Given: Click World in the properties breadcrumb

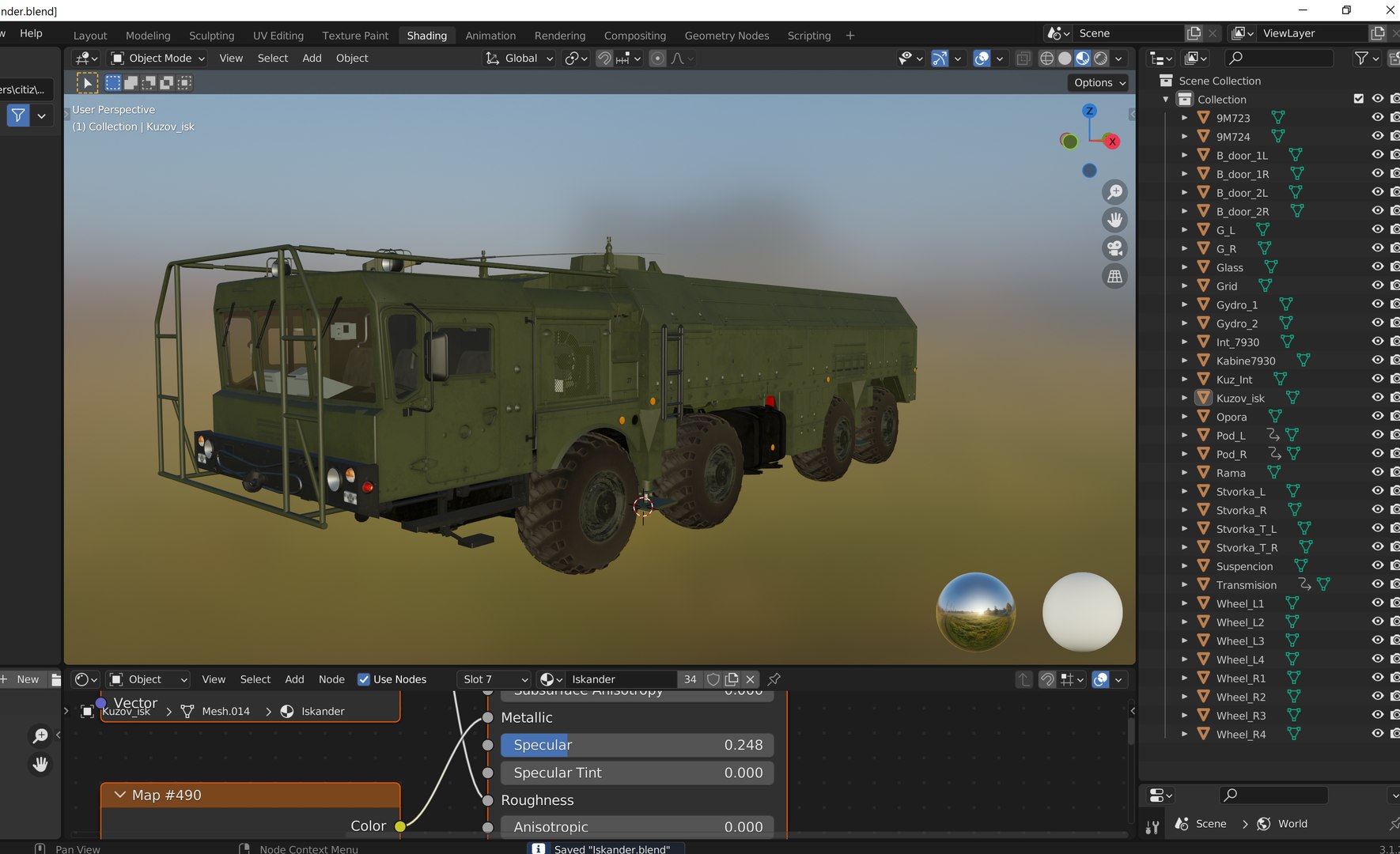Looking at the screenshot, I should (x=1292, y=824).
